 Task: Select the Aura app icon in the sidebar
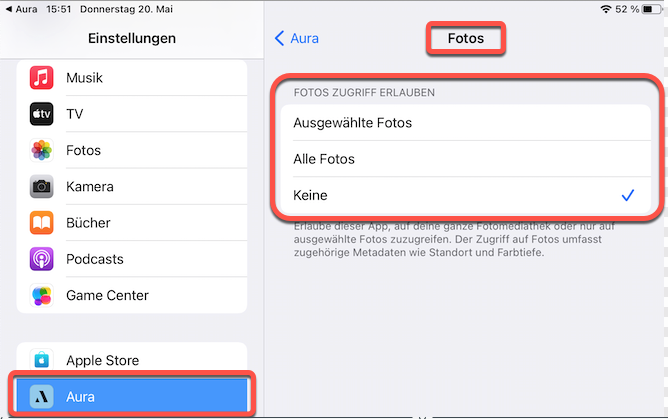41,396
